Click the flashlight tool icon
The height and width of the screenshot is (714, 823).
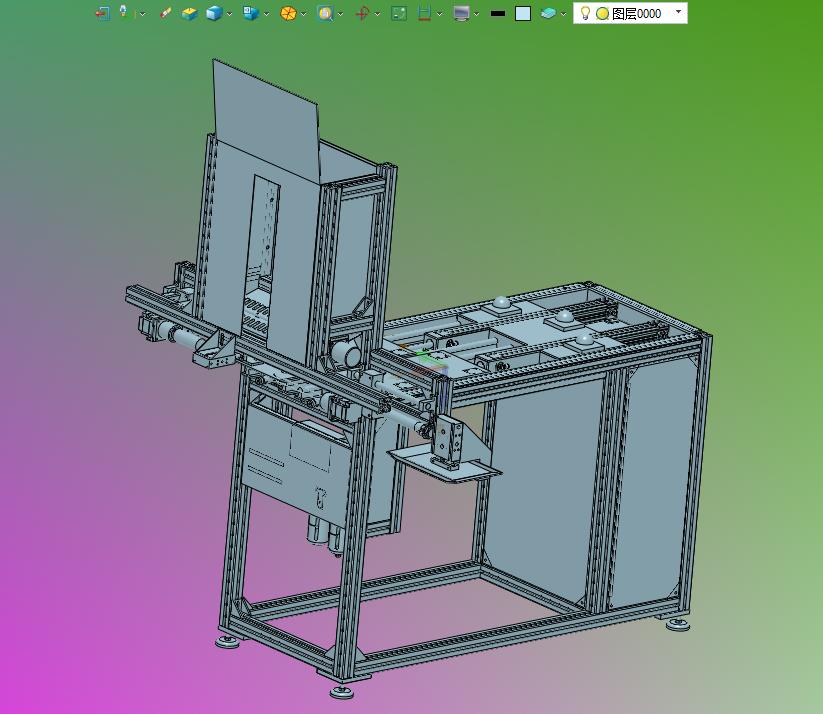coord(123,12)
